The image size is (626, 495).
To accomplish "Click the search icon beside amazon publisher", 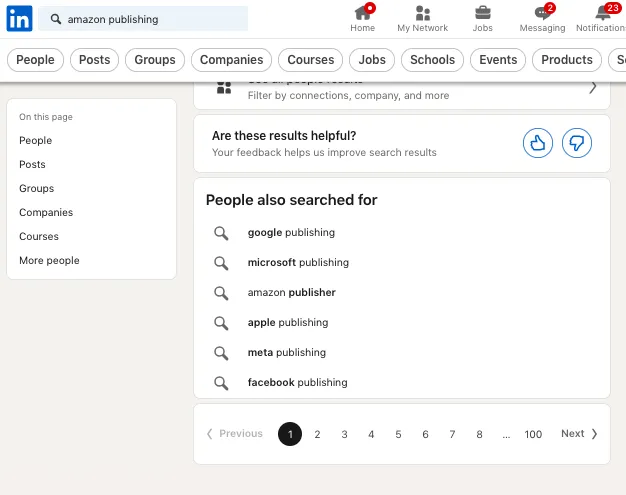I will [221, 293].
